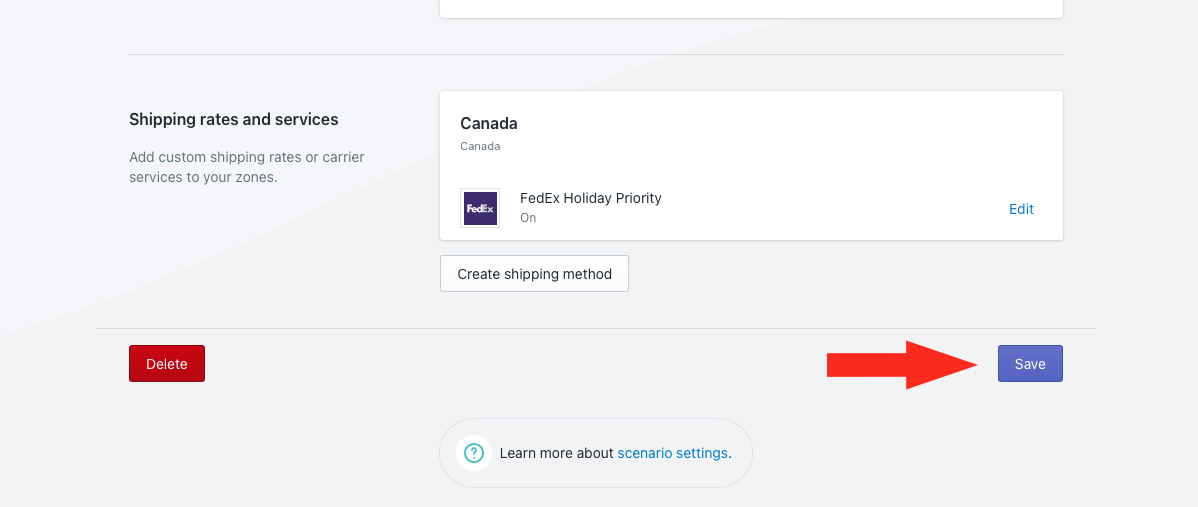This screenshot has width=1198, height=507.
Task: Click the Add custom shipping rates description
Action: pos(247,167)
